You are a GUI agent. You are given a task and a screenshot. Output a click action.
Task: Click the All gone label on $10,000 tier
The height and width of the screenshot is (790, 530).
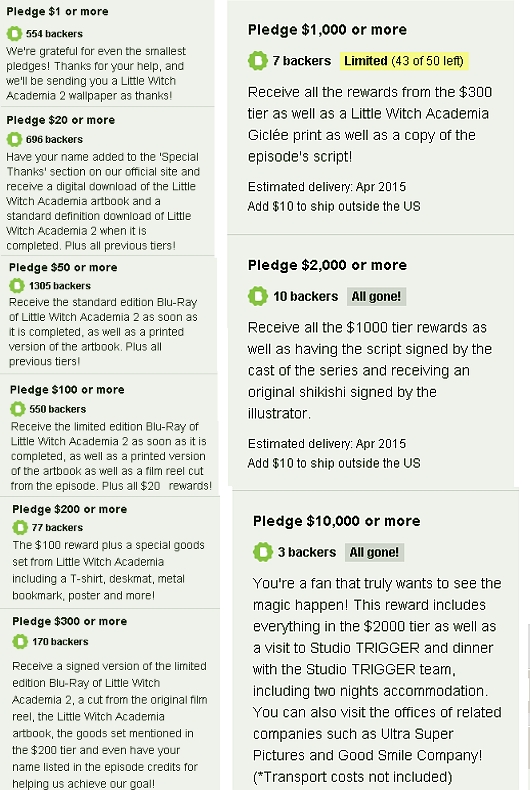374,552
